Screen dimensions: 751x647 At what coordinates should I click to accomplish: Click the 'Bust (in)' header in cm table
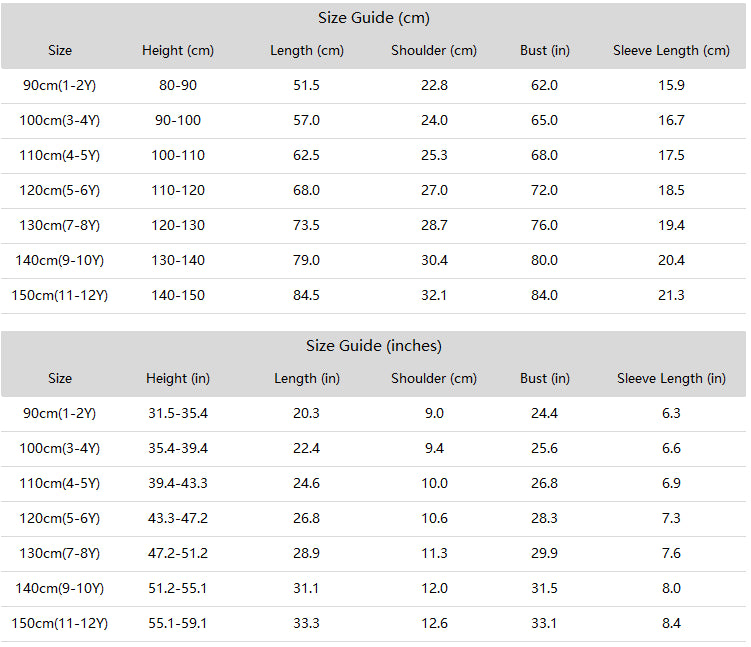tap(544, 50)
